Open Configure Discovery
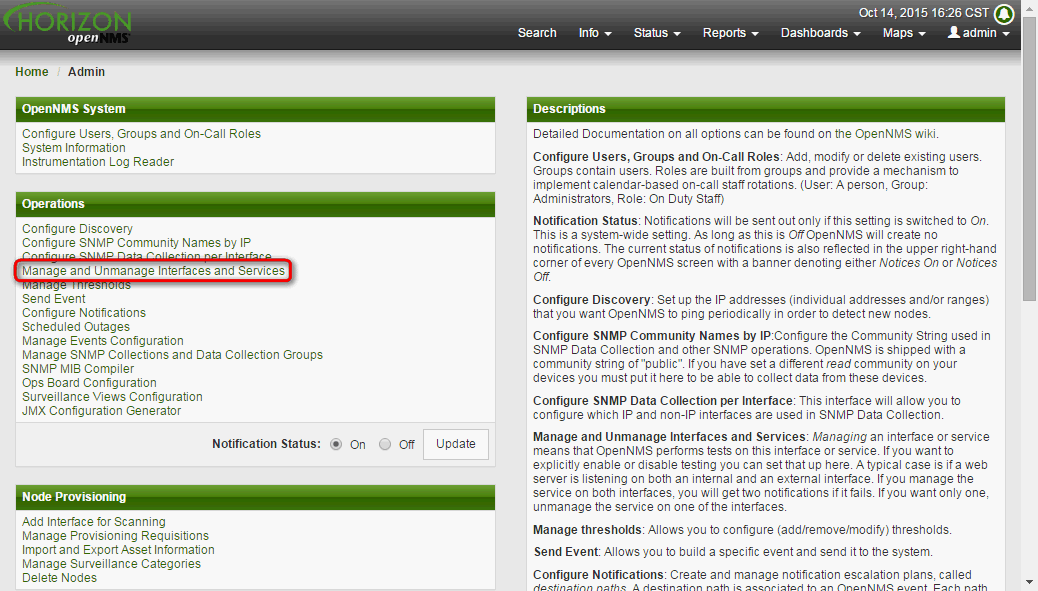The height and width of the screenshot is (591, 1038). 77,228
